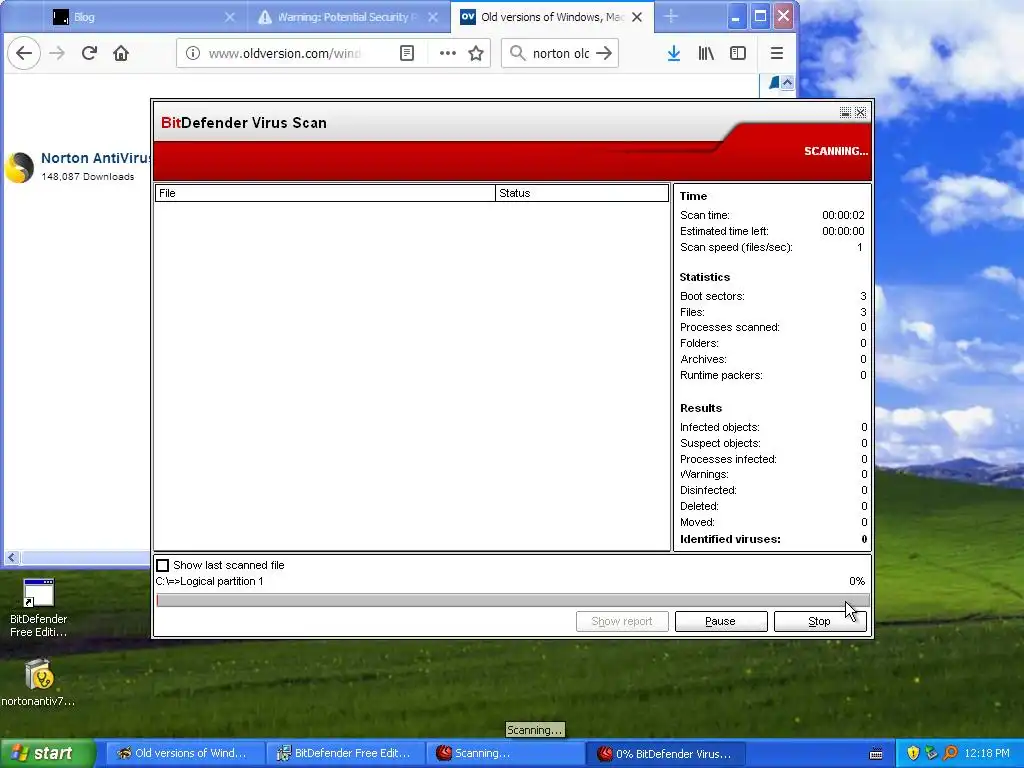Switch to Warning: Potential Security tab
The image size is (1024, 768).
349,18
